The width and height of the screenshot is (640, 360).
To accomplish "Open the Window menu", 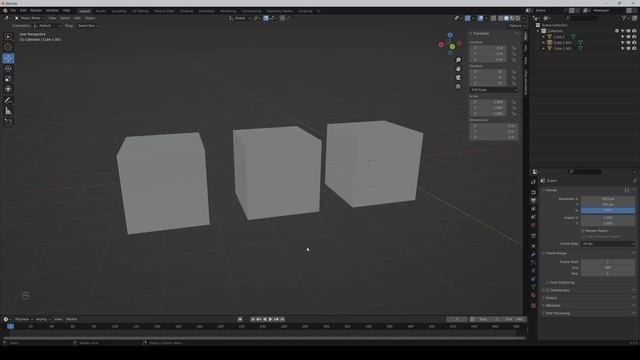I will pyautogui.click(x=52, y=11).
